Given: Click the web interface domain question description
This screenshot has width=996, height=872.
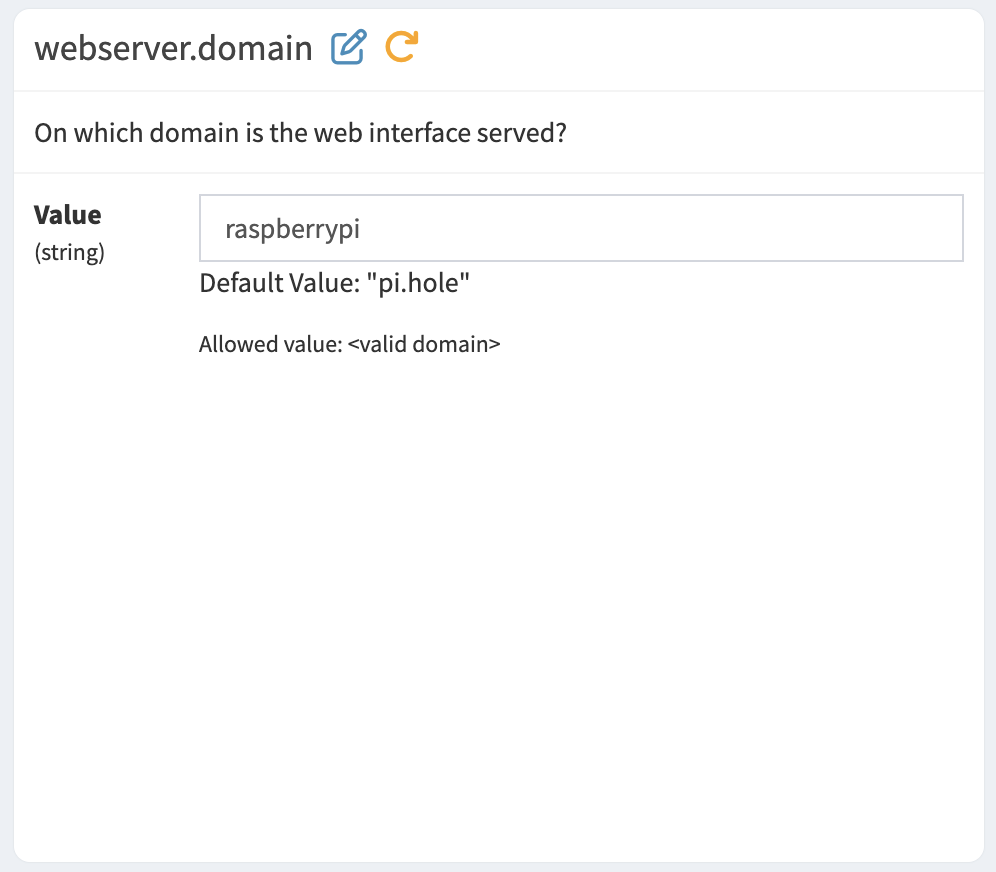Looking at the screenshot, I should click(x=300, y=133).
